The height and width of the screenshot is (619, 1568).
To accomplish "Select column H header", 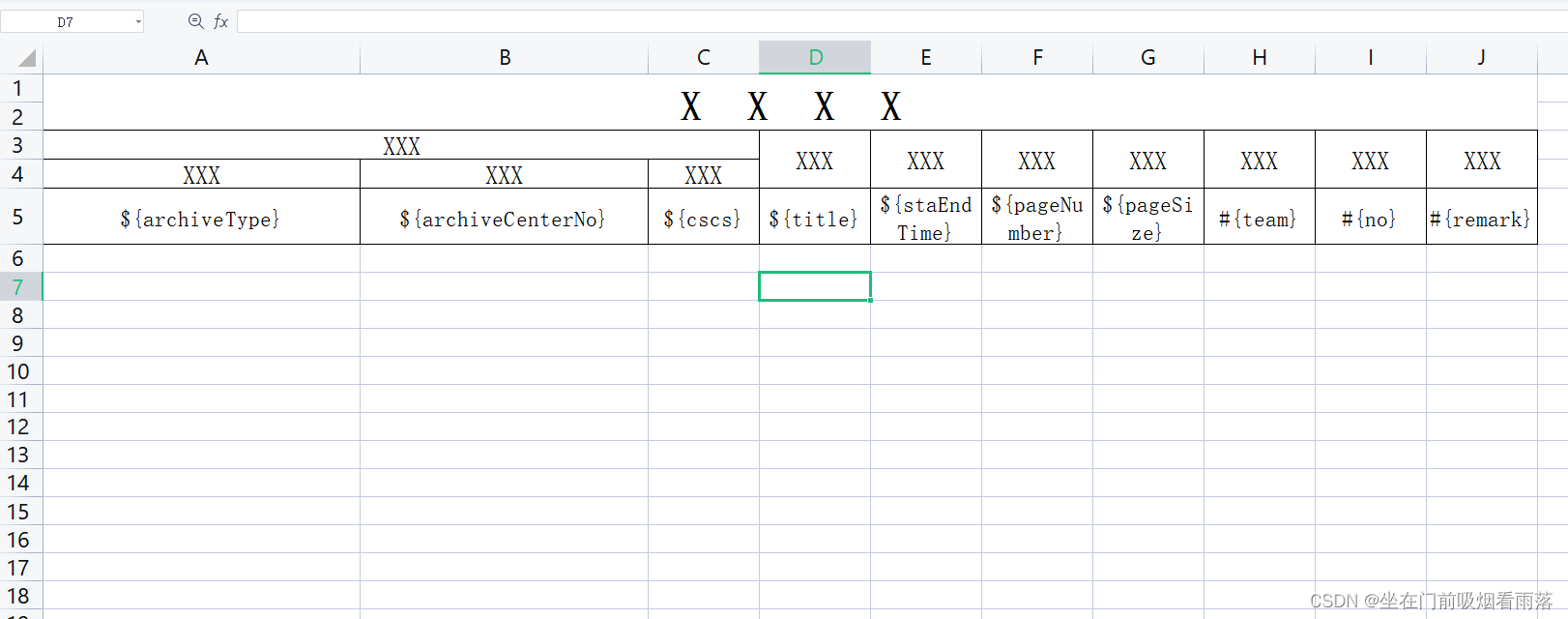I will tap(1260, 58).
